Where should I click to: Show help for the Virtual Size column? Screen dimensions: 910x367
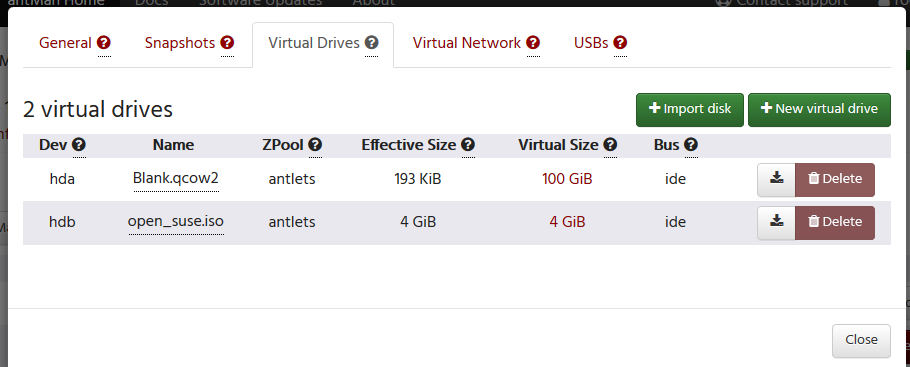tap(610, 145)
